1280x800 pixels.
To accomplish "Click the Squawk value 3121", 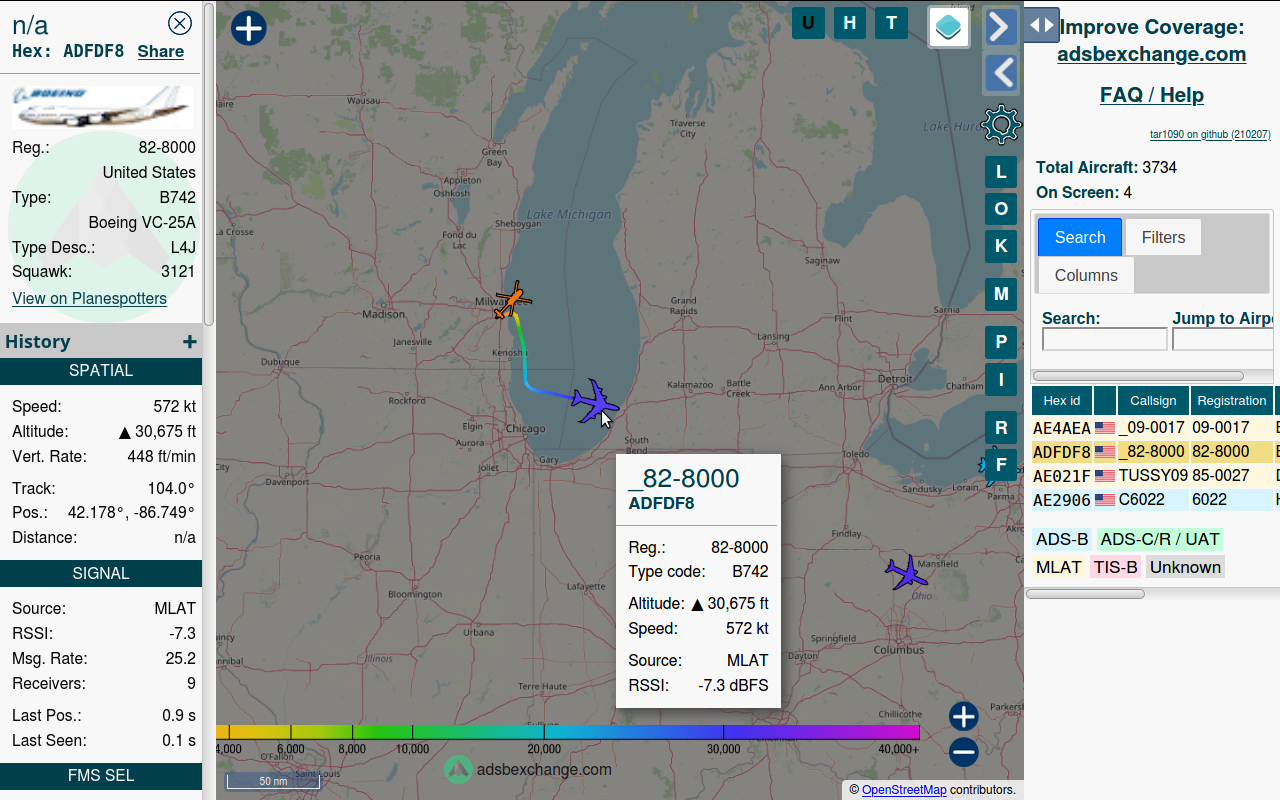I will (178, 272).
